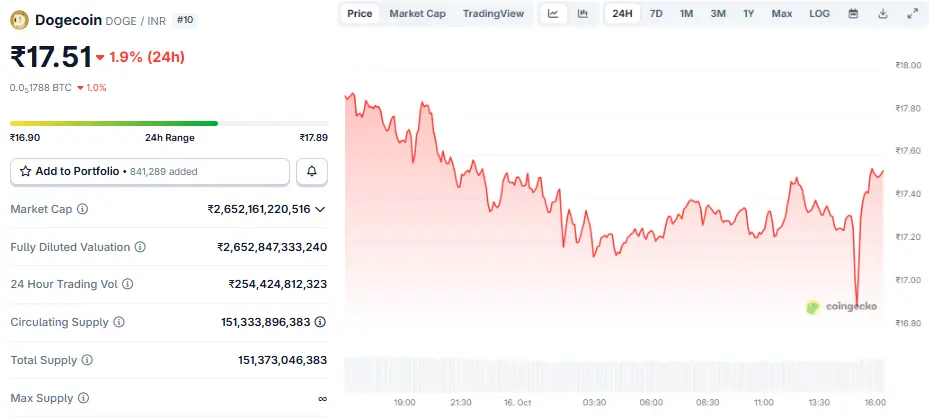This screenshot has height=418, width=929.
Task: Select the 7D time range
Action: [656, 14]
